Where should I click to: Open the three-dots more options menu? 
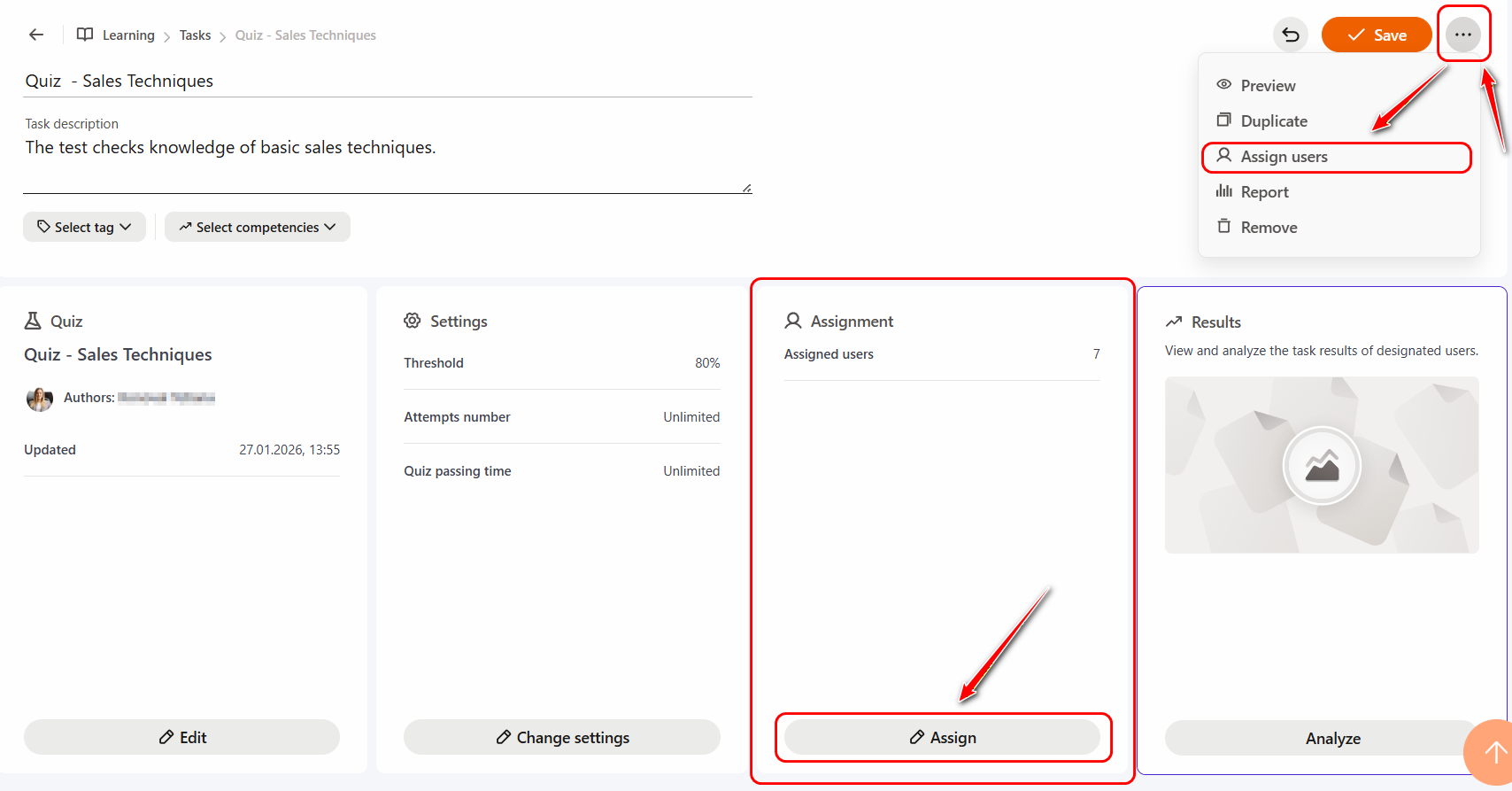pos(1462,35)
